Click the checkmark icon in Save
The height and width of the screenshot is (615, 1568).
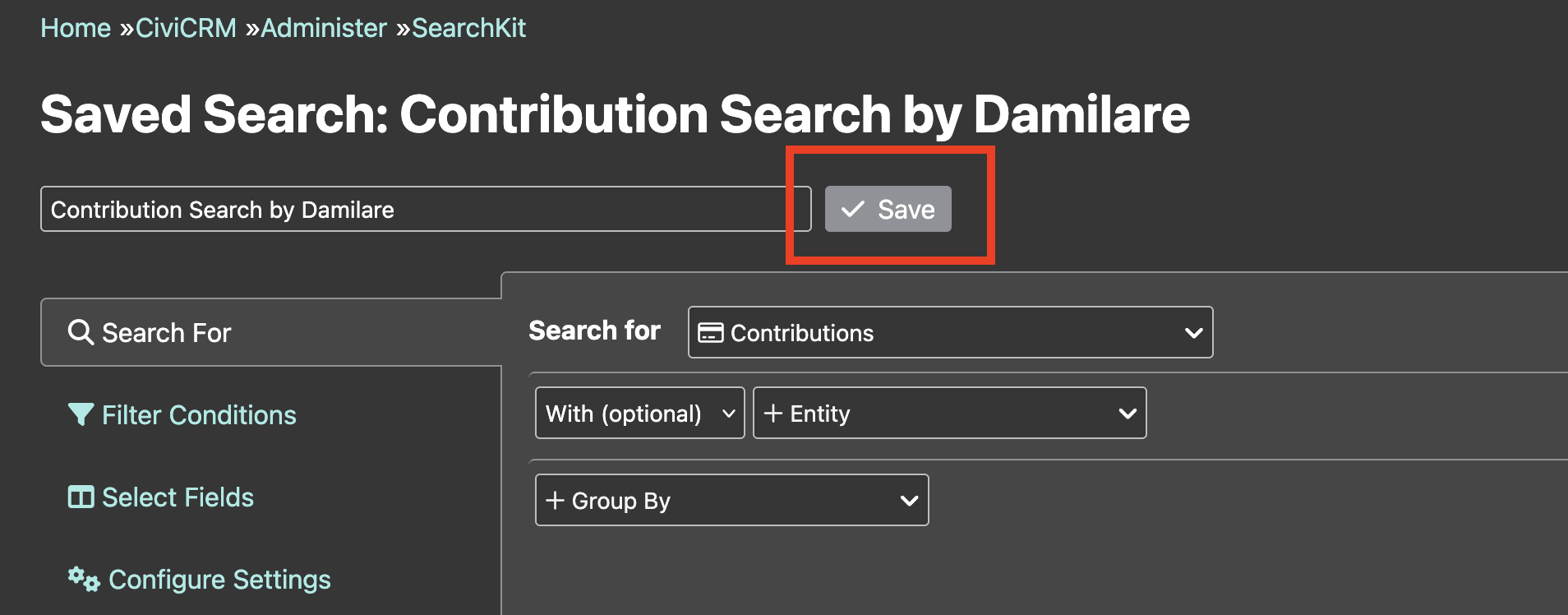coord(853,209)
